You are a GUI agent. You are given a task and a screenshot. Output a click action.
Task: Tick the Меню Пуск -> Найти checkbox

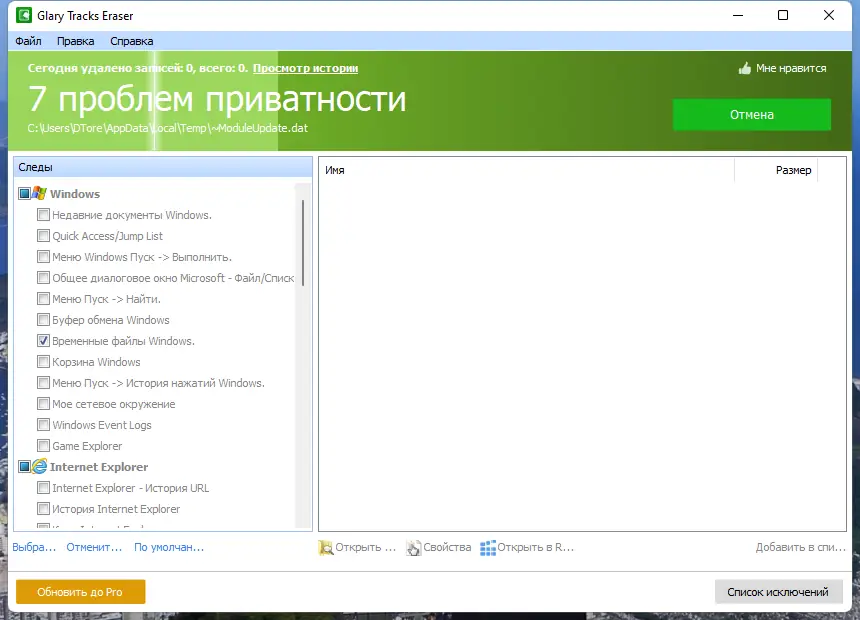coord(43,298)
